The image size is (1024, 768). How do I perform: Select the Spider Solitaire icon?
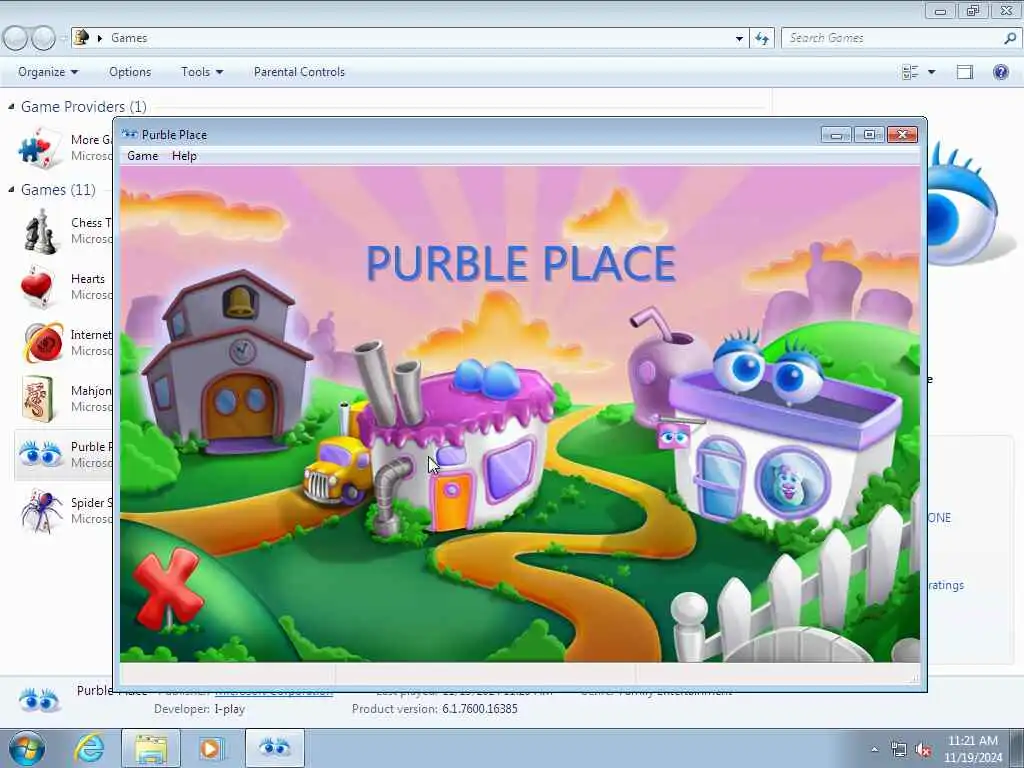click(x=40, y=511)
